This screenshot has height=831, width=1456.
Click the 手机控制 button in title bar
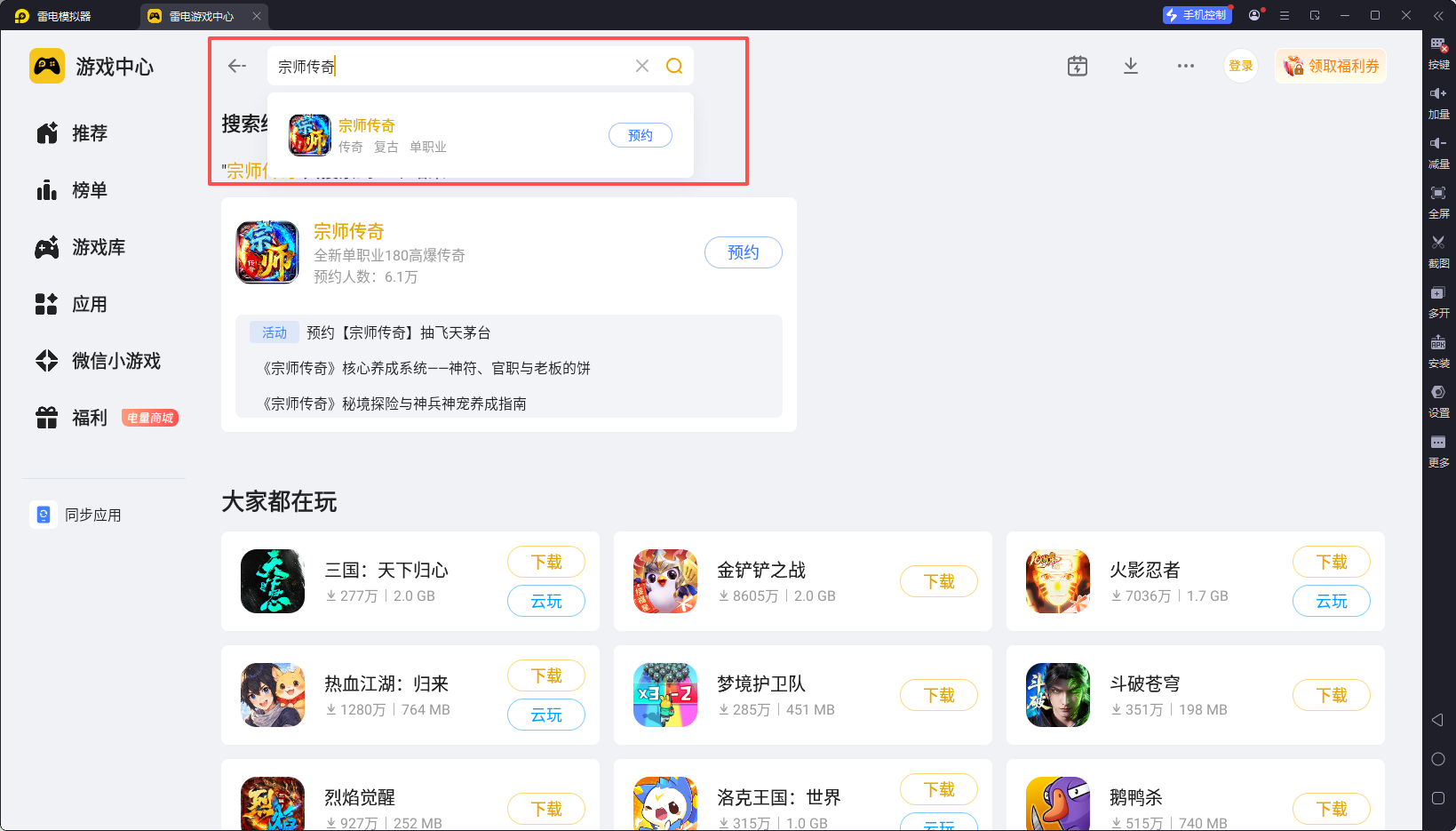pyautogui.click(x=1197, y=15)
